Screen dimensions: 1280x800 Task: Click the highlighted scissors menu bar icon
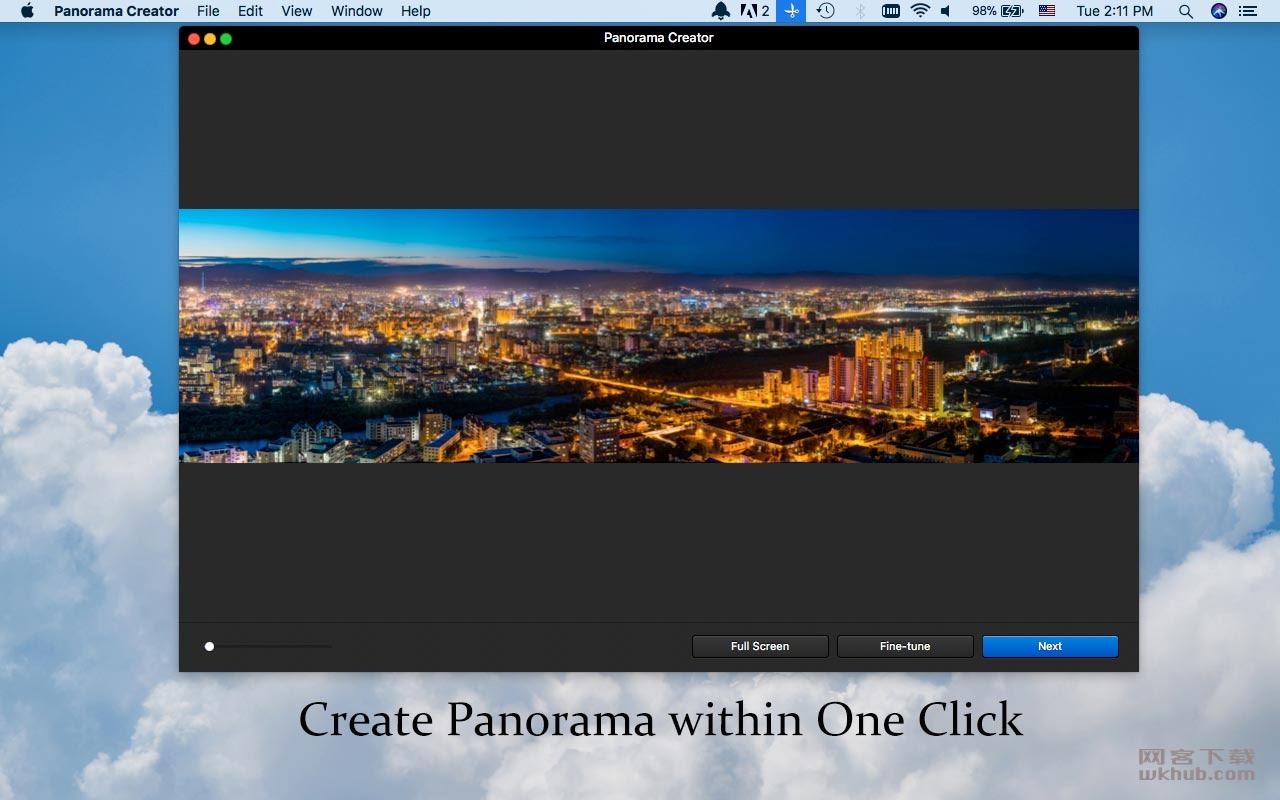click(791, 11)
